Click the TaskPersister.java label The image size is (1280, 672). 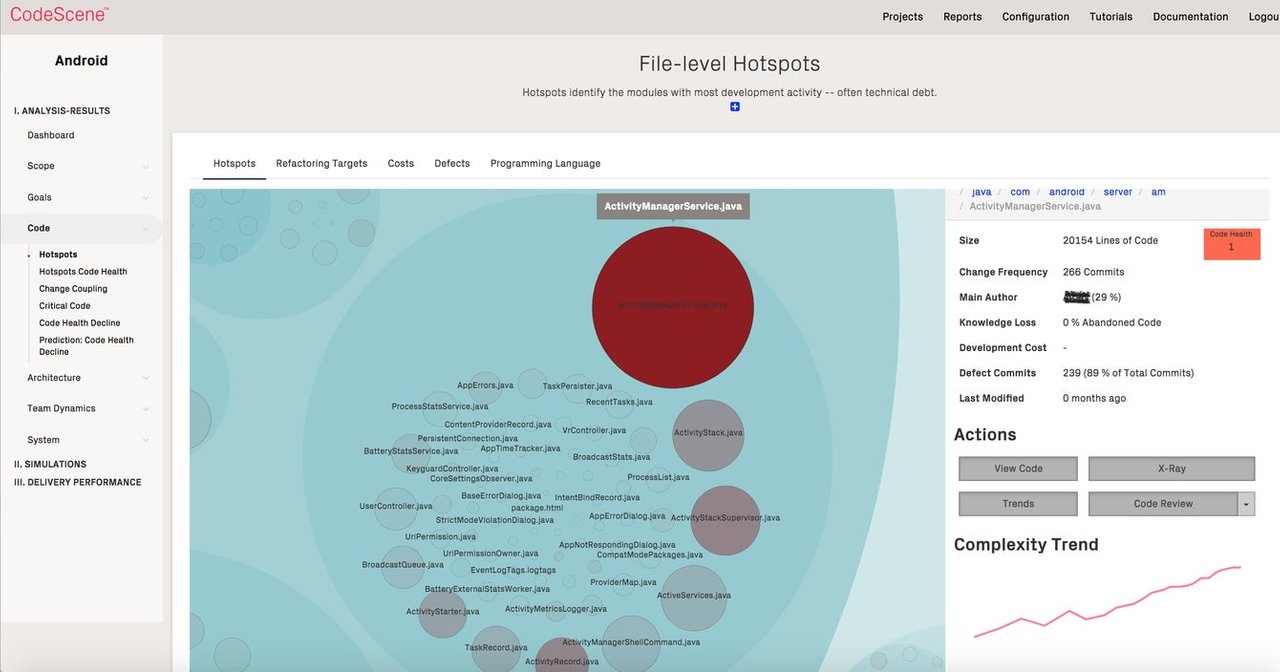click(x=577, y=387)
